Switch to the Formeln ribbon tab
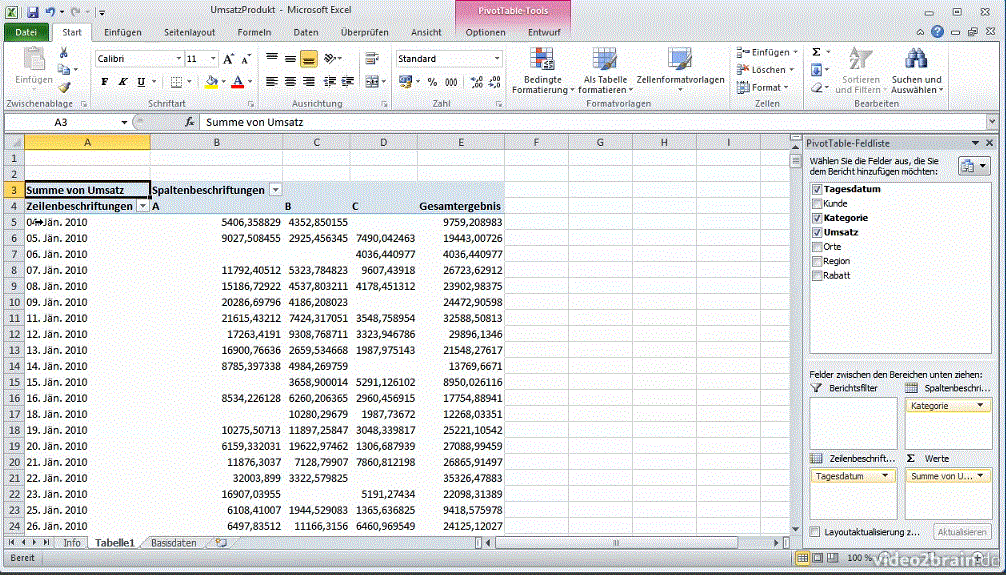 254,32
